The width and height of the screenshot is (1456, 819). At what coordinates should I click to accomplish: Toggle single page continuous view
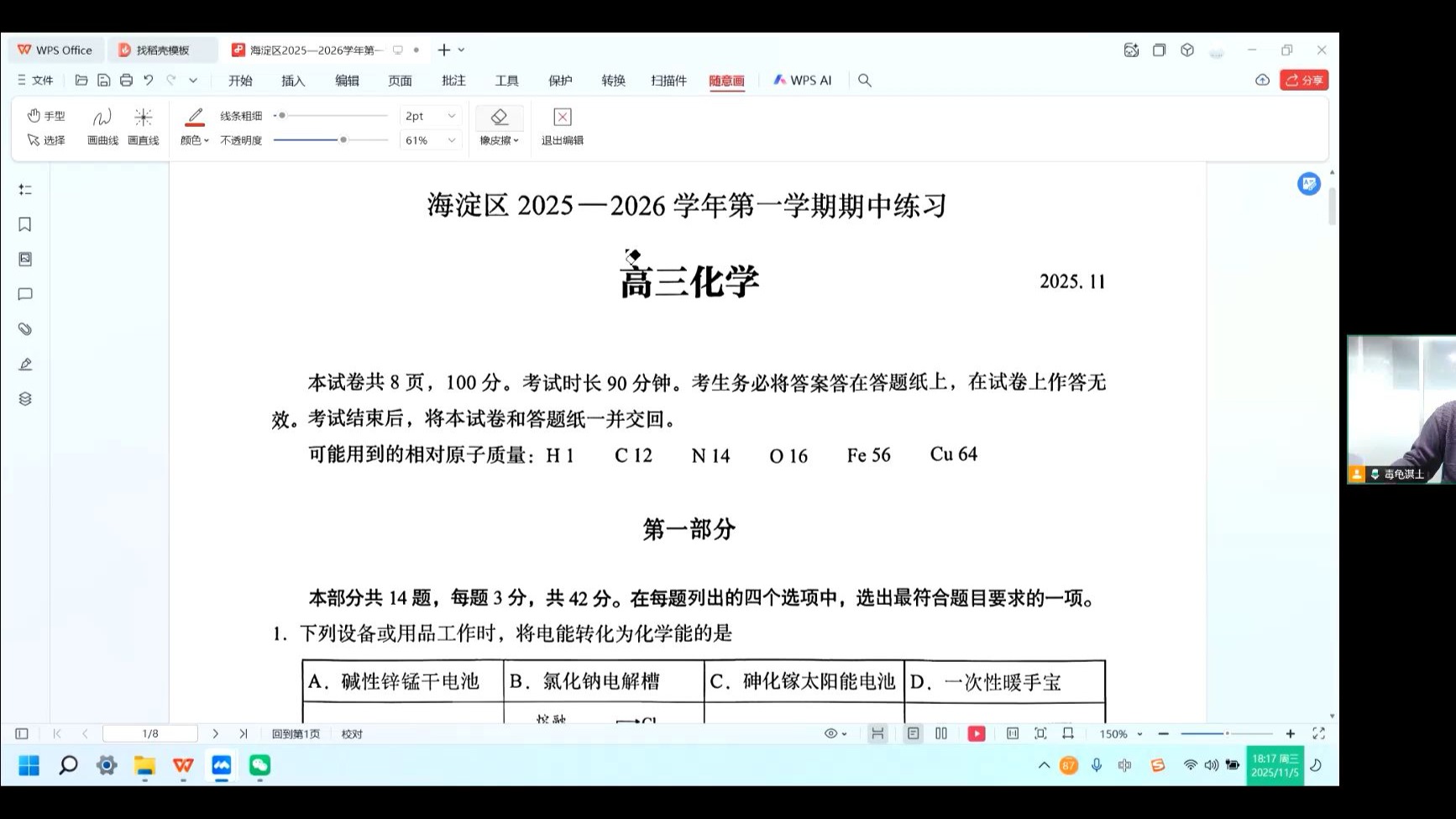click(x=914, y=734)
